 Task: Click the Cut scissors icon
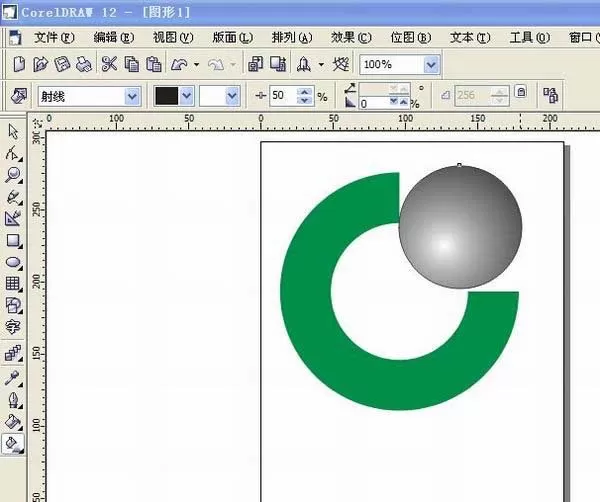[x=109, y=64]
